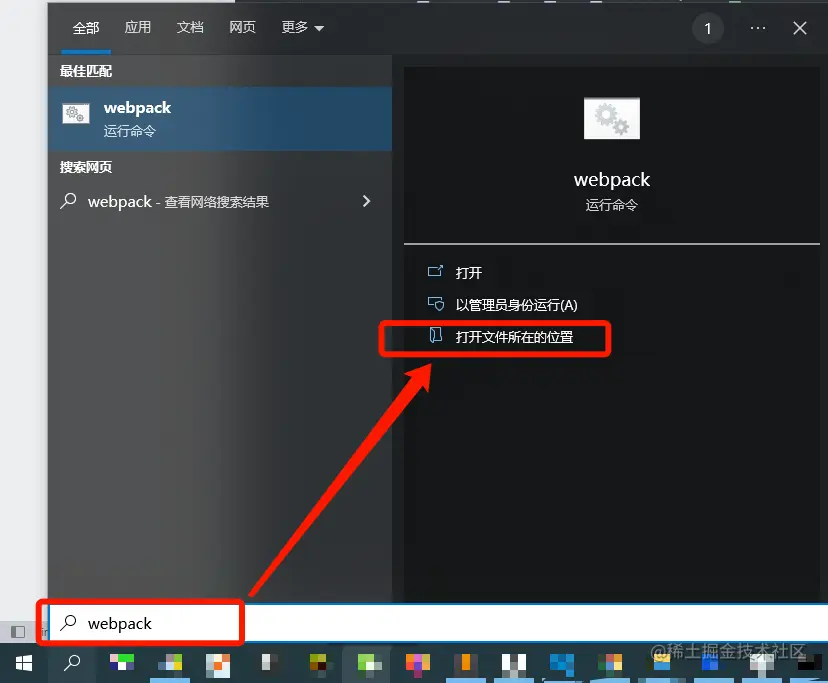Open the 更多 dropdown menu
Image resolution: width=828 pixels, height=683 pixels.
[296, 28]
